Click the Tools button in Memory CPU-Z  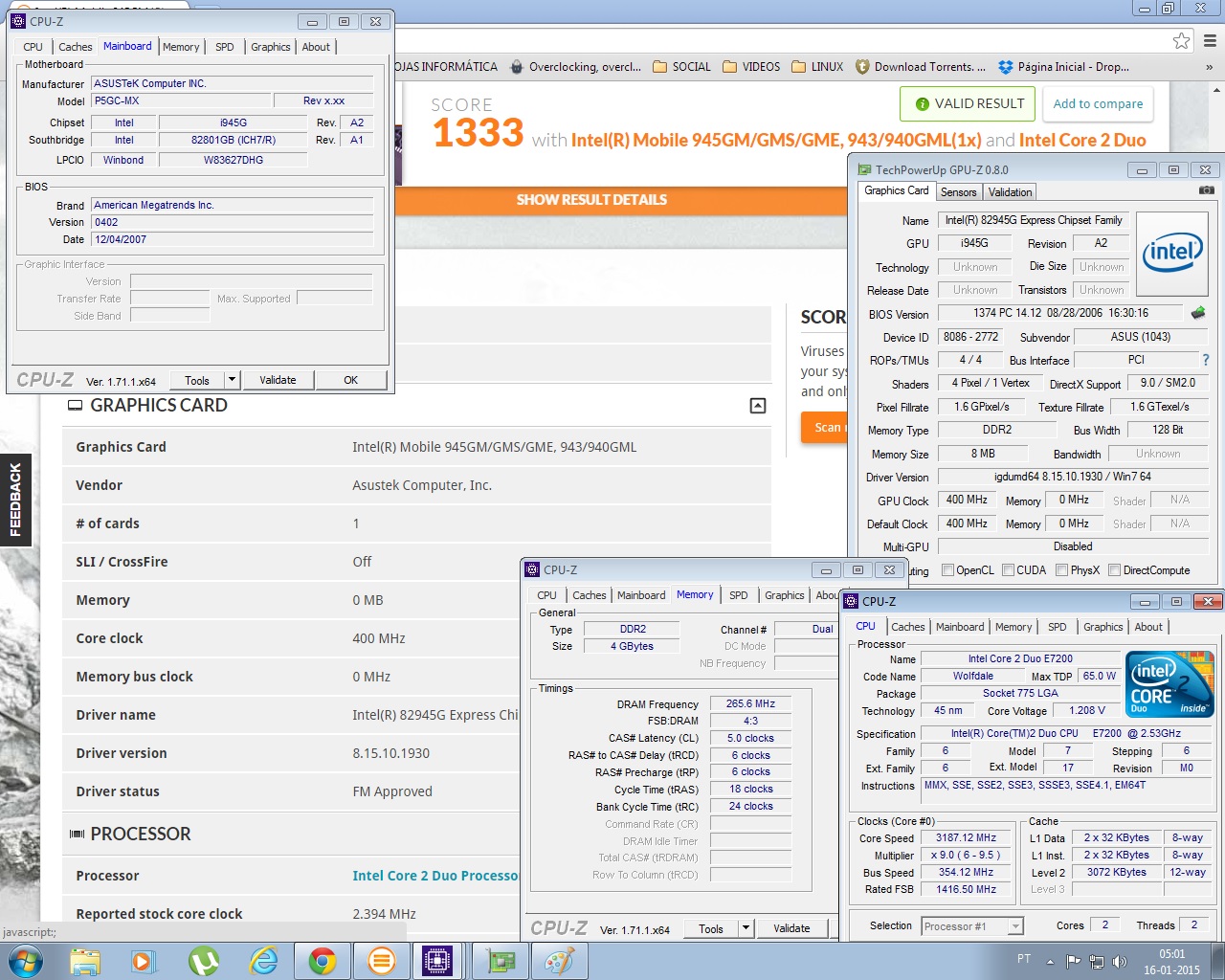[711, 928]
